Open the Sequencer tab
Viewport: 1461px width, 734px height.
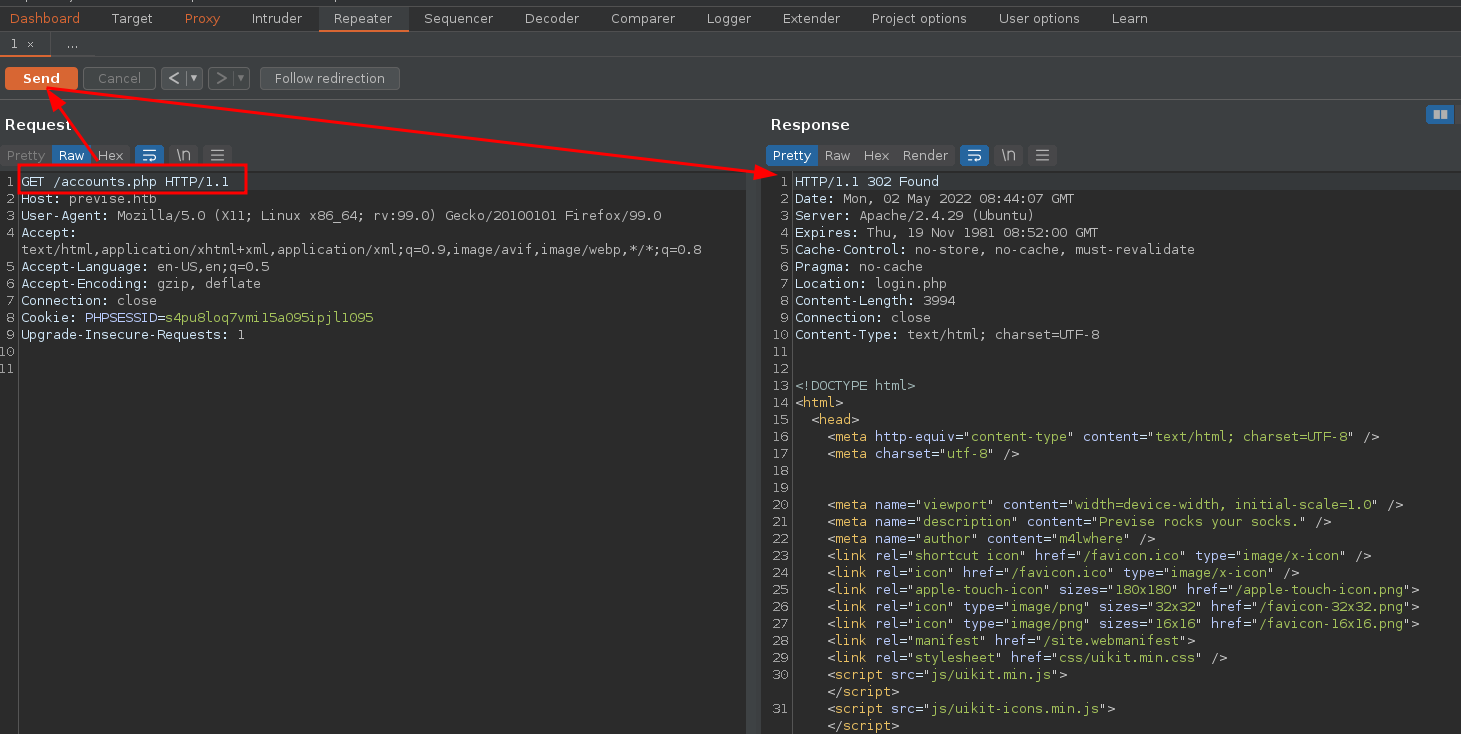(x=458, y=18)
